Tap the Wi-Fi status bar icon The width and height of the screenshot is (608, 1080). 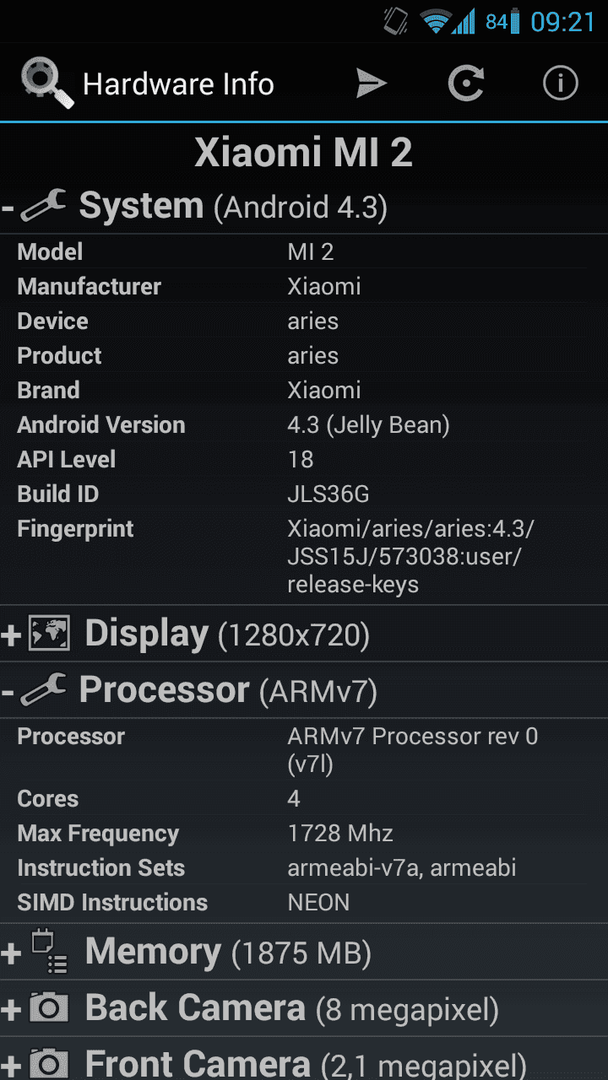[x=436, y=21]
